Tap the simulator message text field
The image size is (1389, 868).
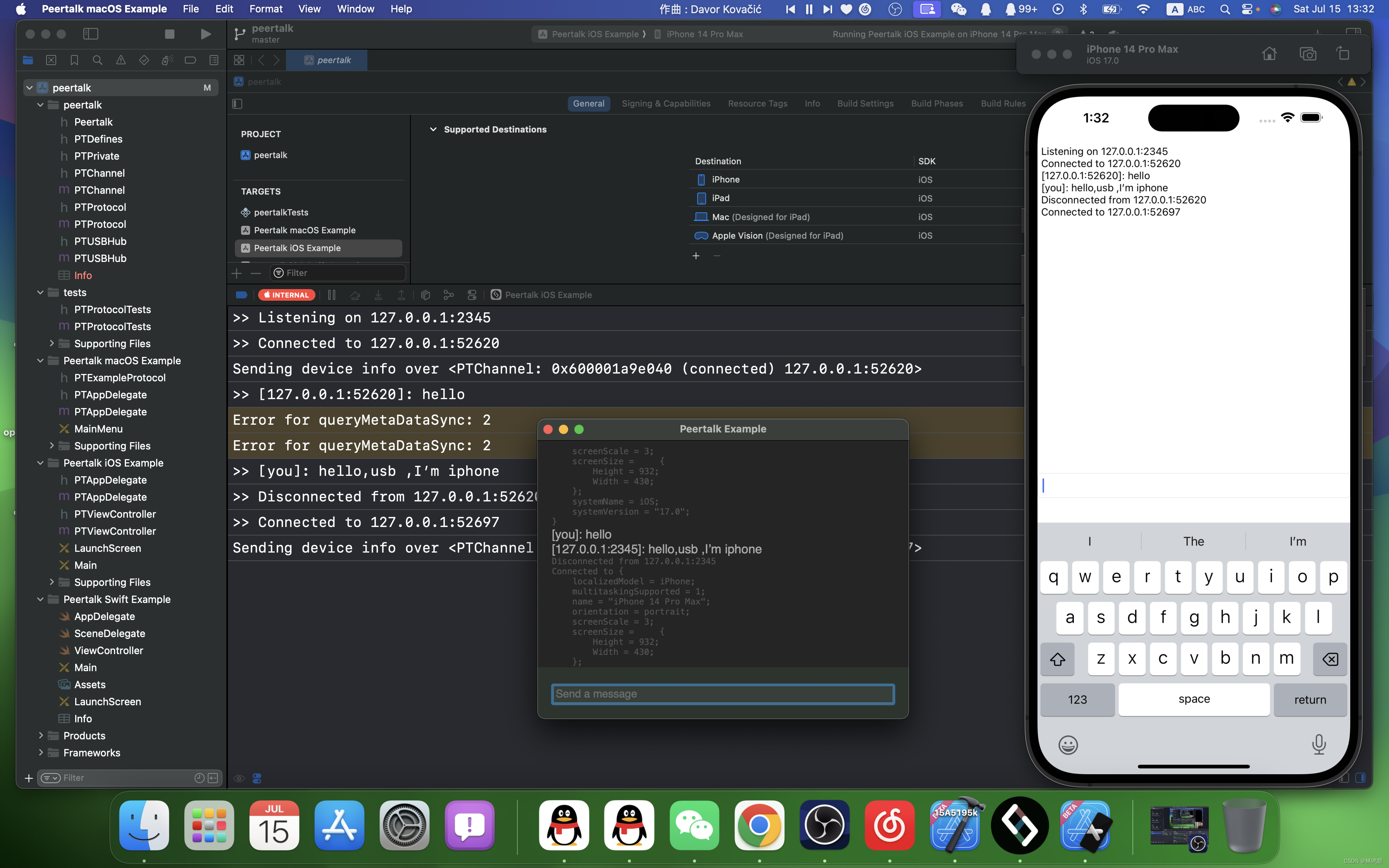point(1194,486)
